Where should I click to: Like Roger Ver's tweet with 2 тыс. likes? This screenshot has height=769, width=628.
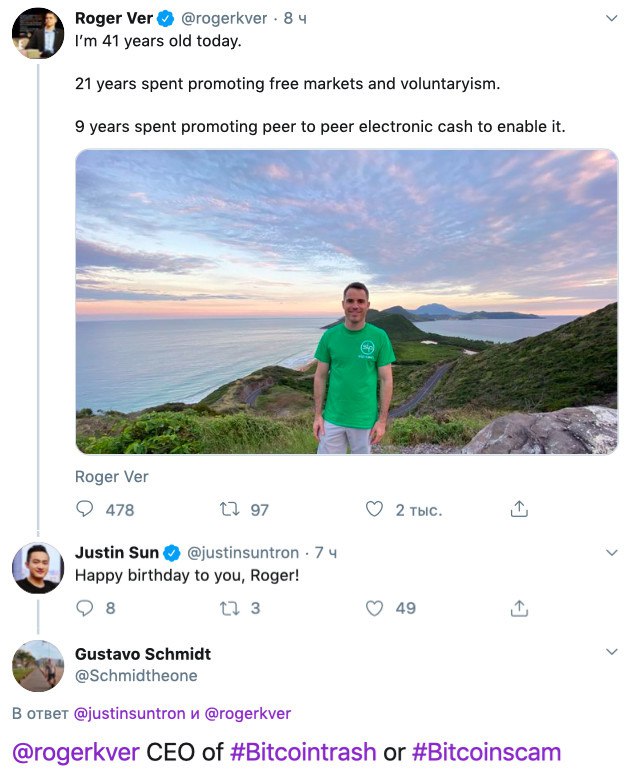click(374, 509)
